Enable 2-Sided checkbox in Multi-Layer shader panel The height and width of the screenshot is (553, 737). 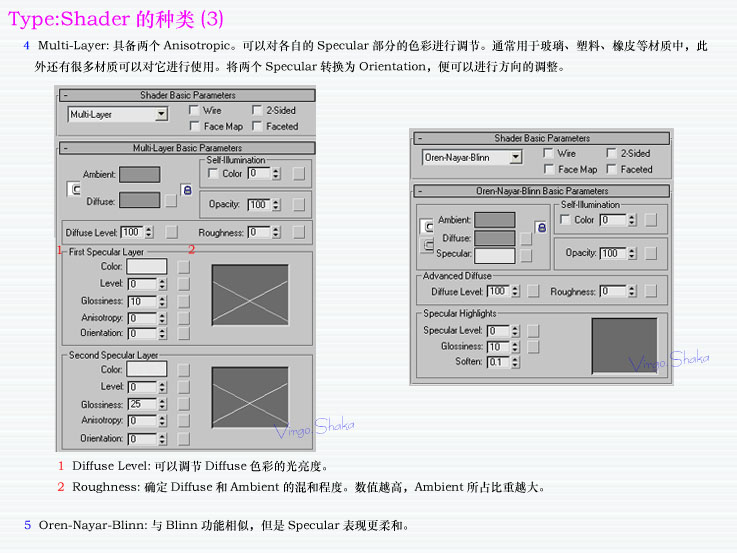(x=257, y=110)
